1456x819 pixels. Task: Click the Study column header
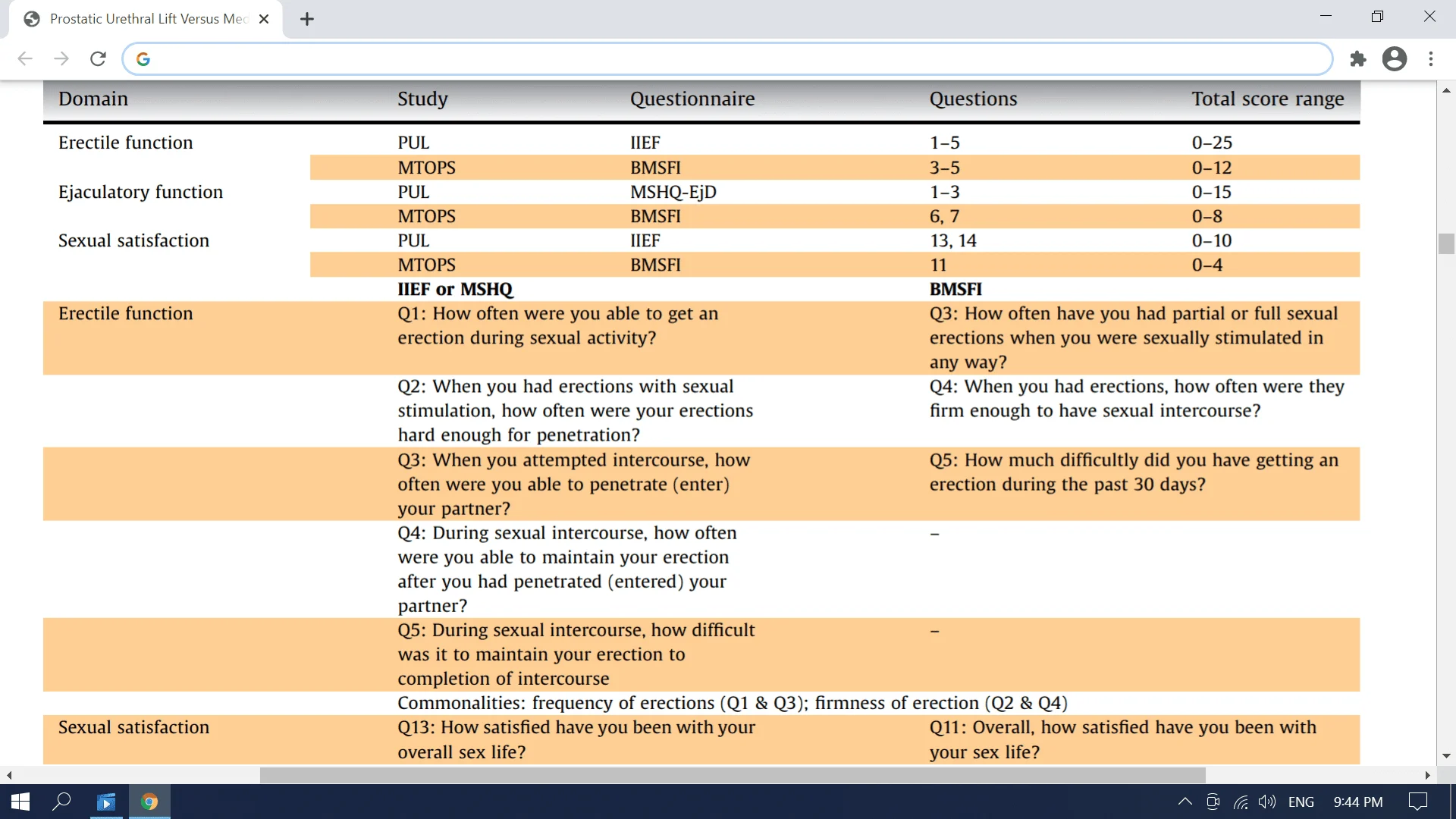(422, 99)
